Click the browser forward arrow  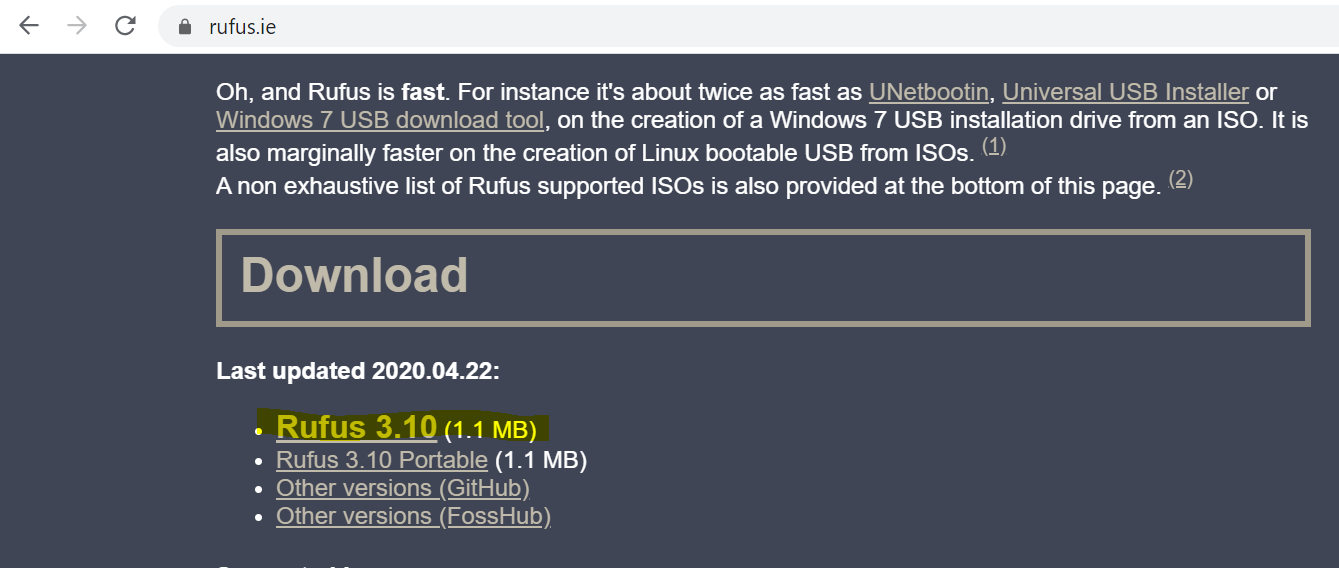click(77, 26)
